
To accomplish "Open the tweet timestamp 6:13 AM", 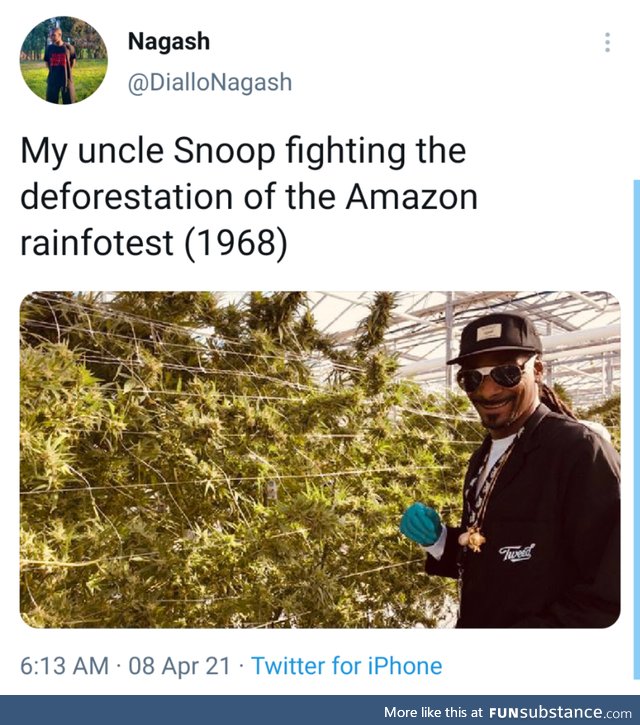I will [64, 666].
